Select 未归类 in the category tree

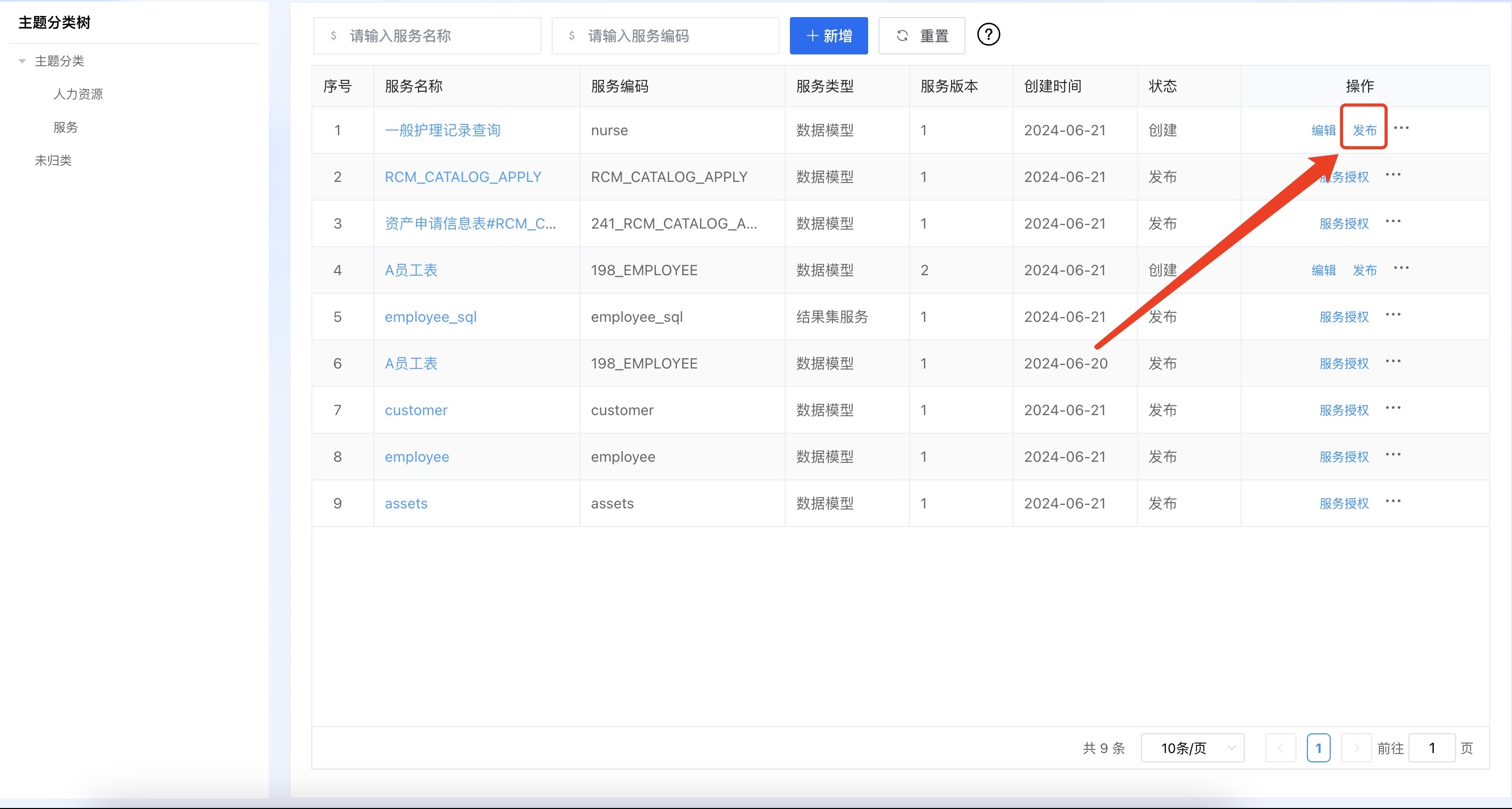click(53, 160)
